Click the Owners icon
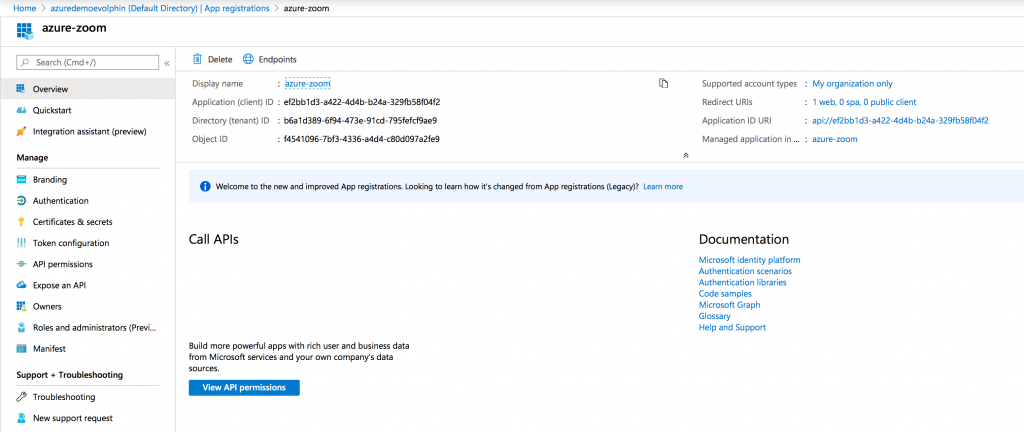Viewport: 1024px width, 432px height. [x=21, y=306]
